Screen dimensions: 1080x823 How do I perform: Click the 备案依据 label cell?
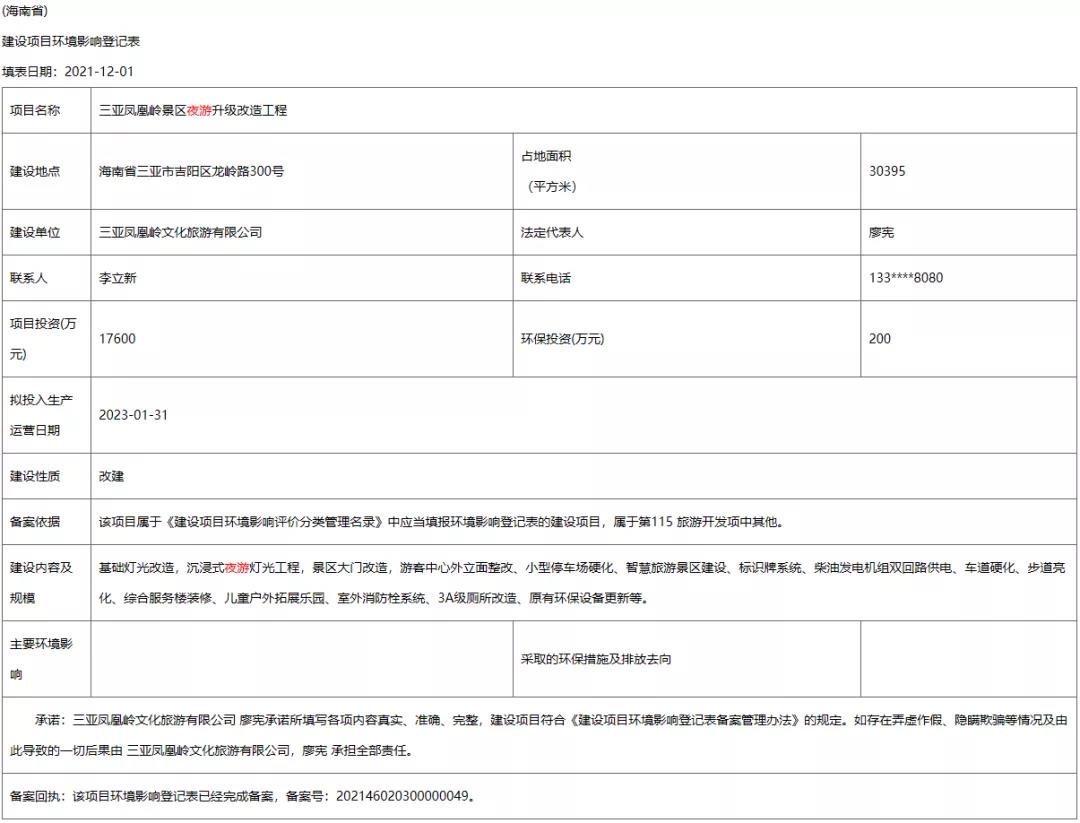click(x=35, y=522)
